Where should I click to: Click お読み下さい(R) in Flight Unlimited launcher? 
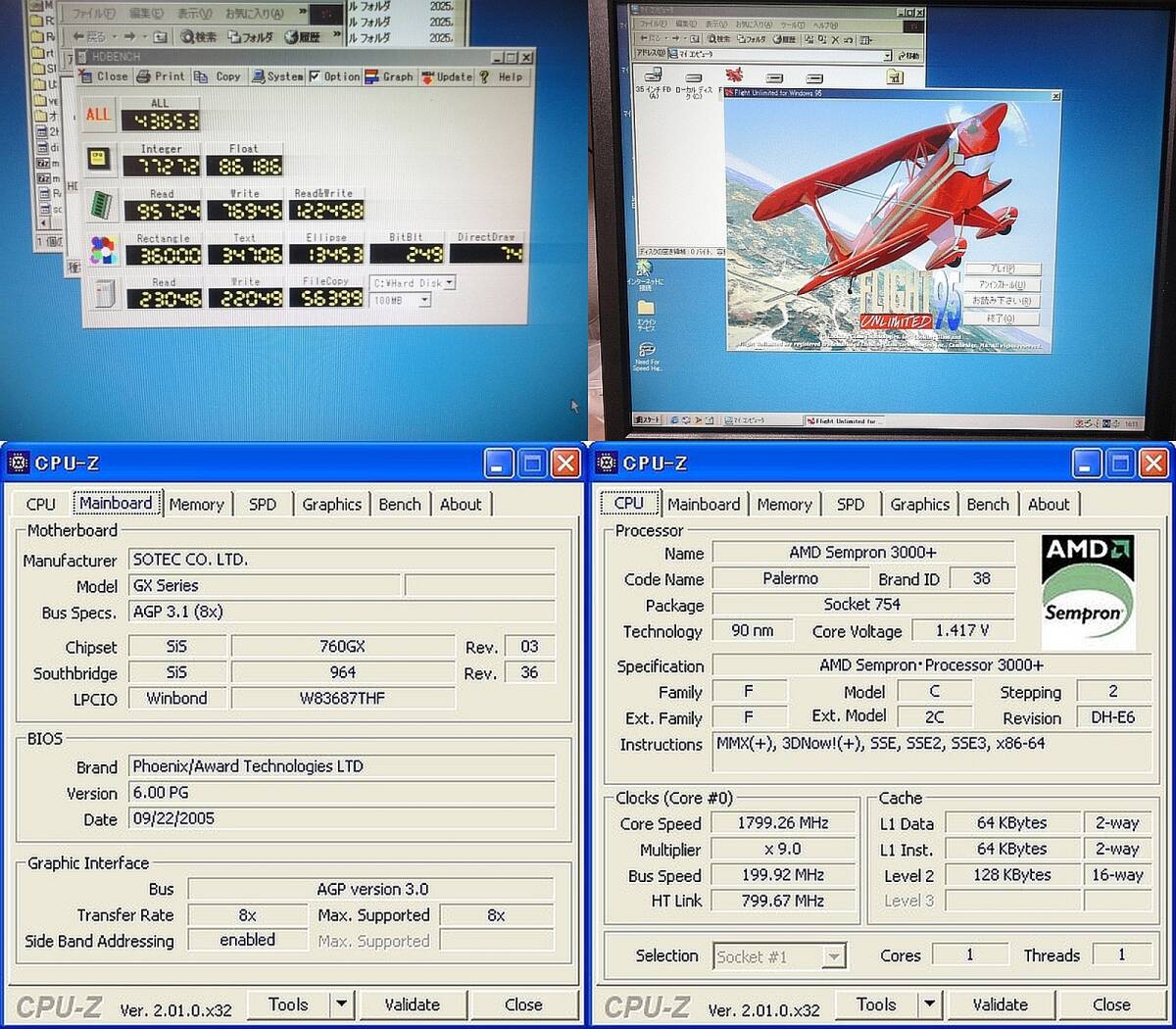click(1002, 301)
